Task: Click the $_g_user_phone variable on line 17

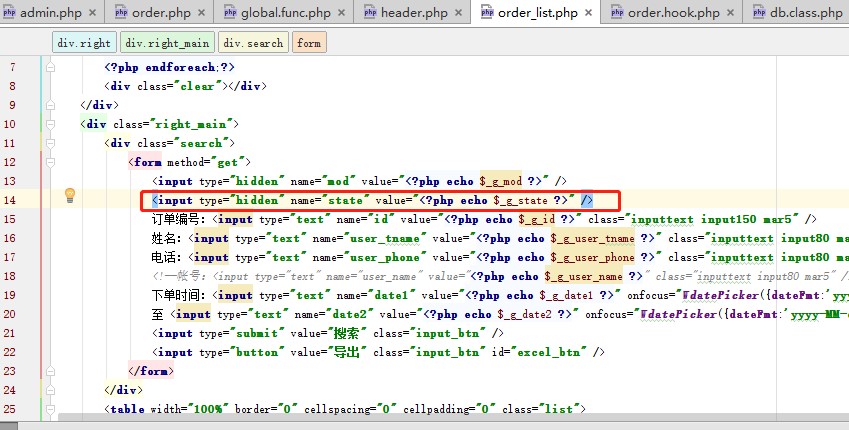Action: [592, 257]
